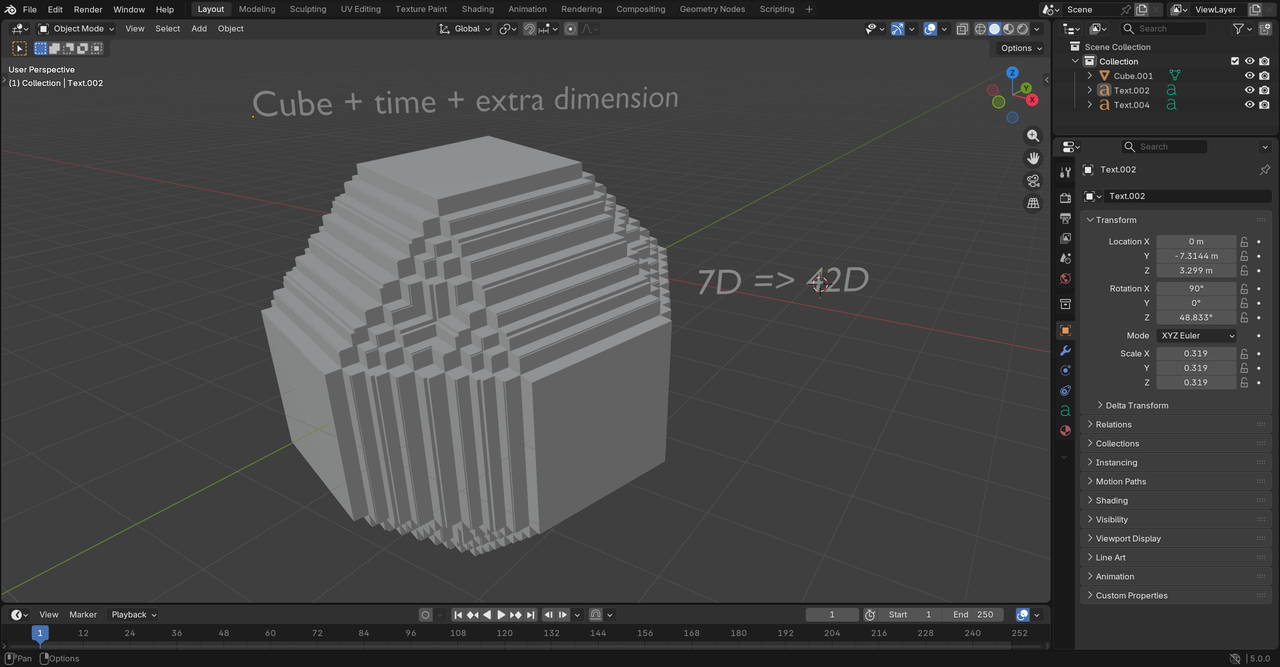Switch to wireframe viewport shading
Viewport: 1280px width, 667px height.
(x=980, y=29)
